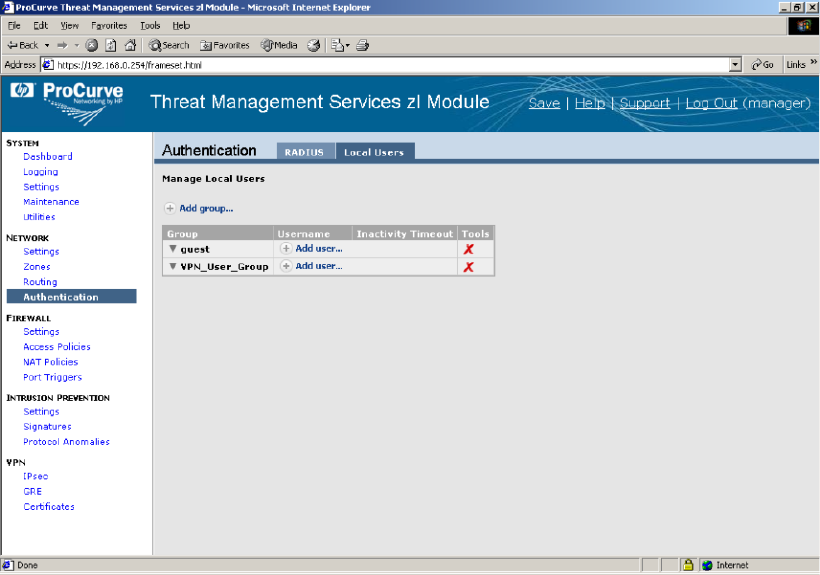The image size is (820, 575).
Task: Click the Refresh page icon
Action: click(x=111, y=45)
